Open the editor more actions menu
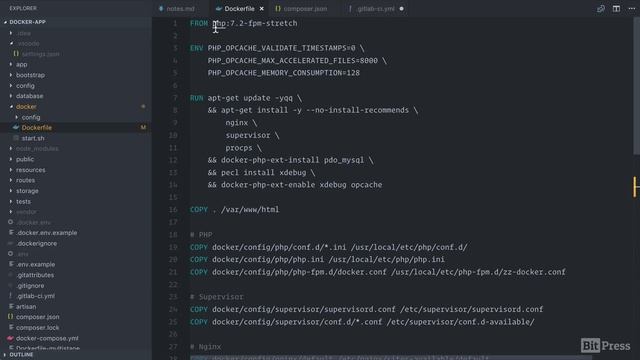The height and width of the screenshot is (360, 640). click(632, 9)
